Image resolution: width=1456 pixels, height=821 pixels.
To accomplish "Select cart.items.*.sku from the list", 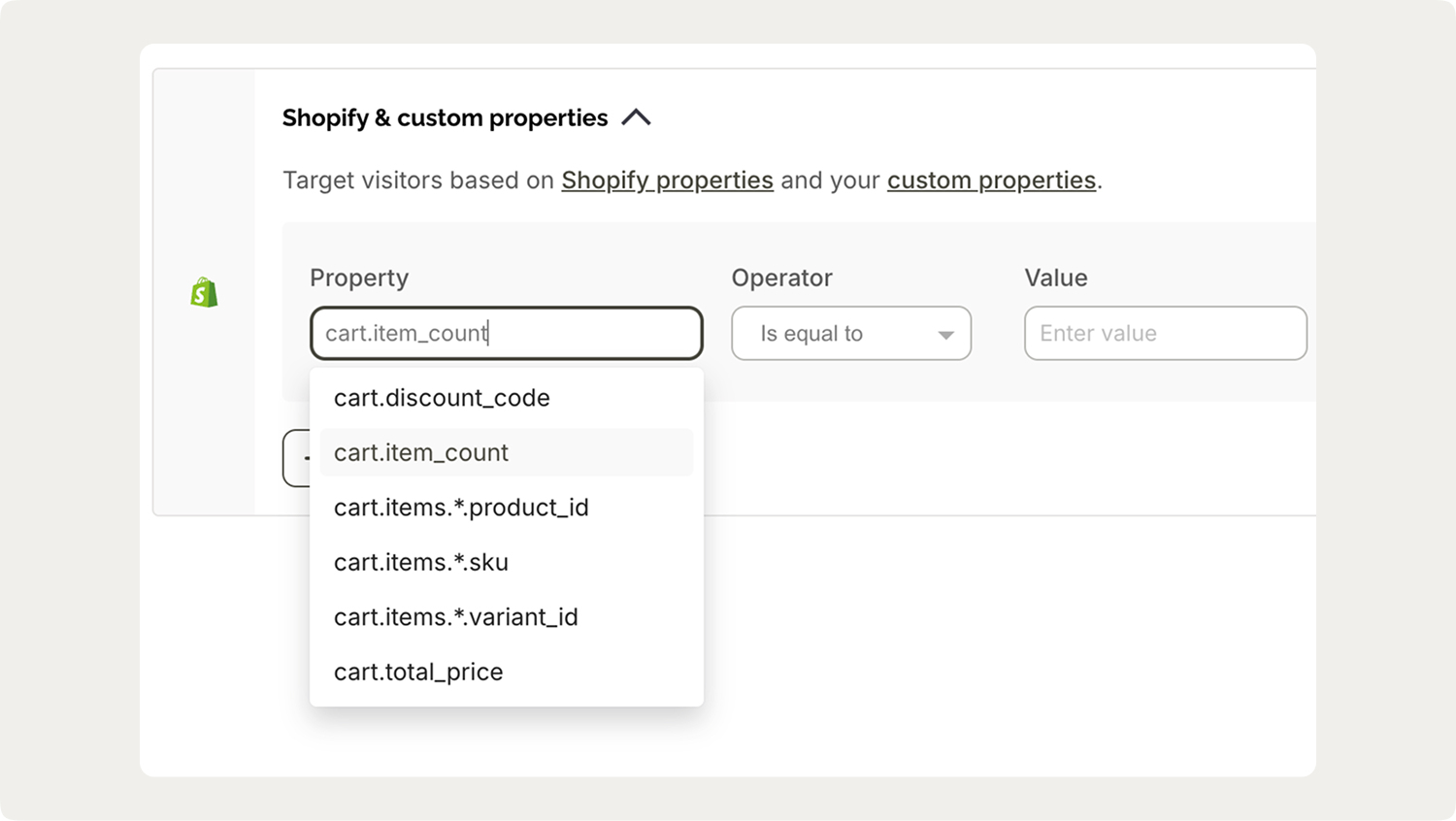I will (x=421, y=562).
